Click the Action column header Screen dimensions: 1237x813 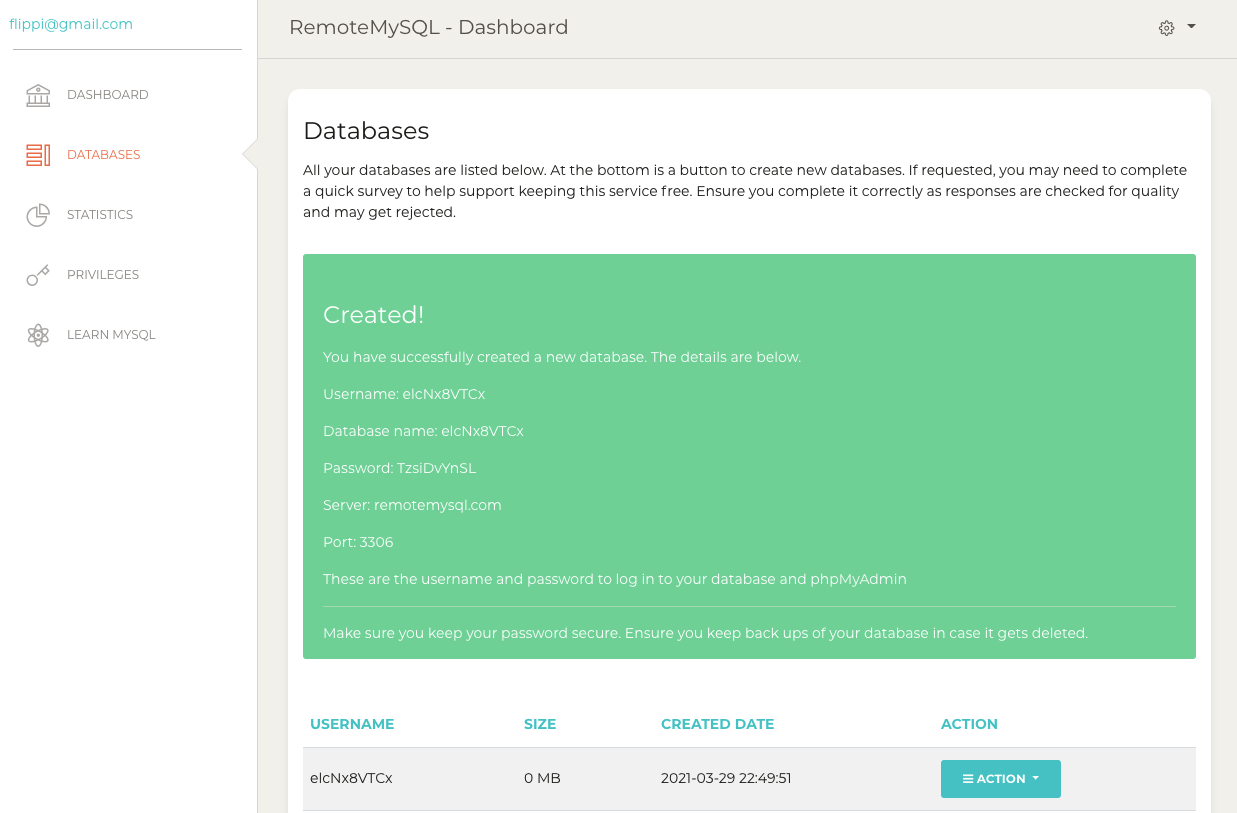969,724
